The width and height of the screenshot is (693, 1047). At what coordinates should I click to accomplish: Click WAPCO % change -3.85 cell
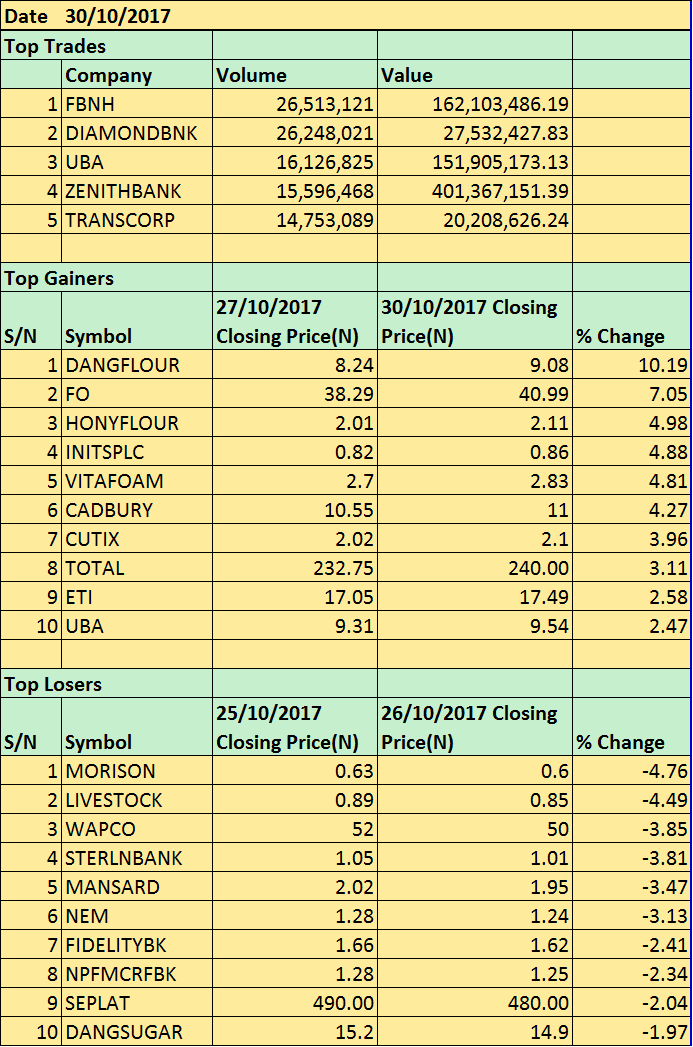[x=632, y=829]
